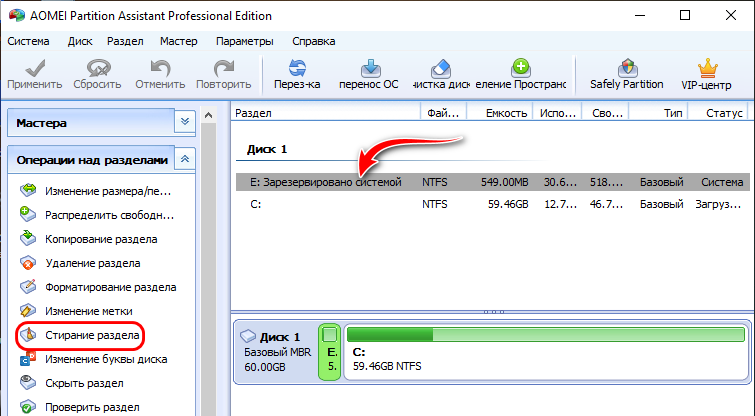Select the small E: partition block in disk map
The image size is (755, 416).
pos(330,351)
